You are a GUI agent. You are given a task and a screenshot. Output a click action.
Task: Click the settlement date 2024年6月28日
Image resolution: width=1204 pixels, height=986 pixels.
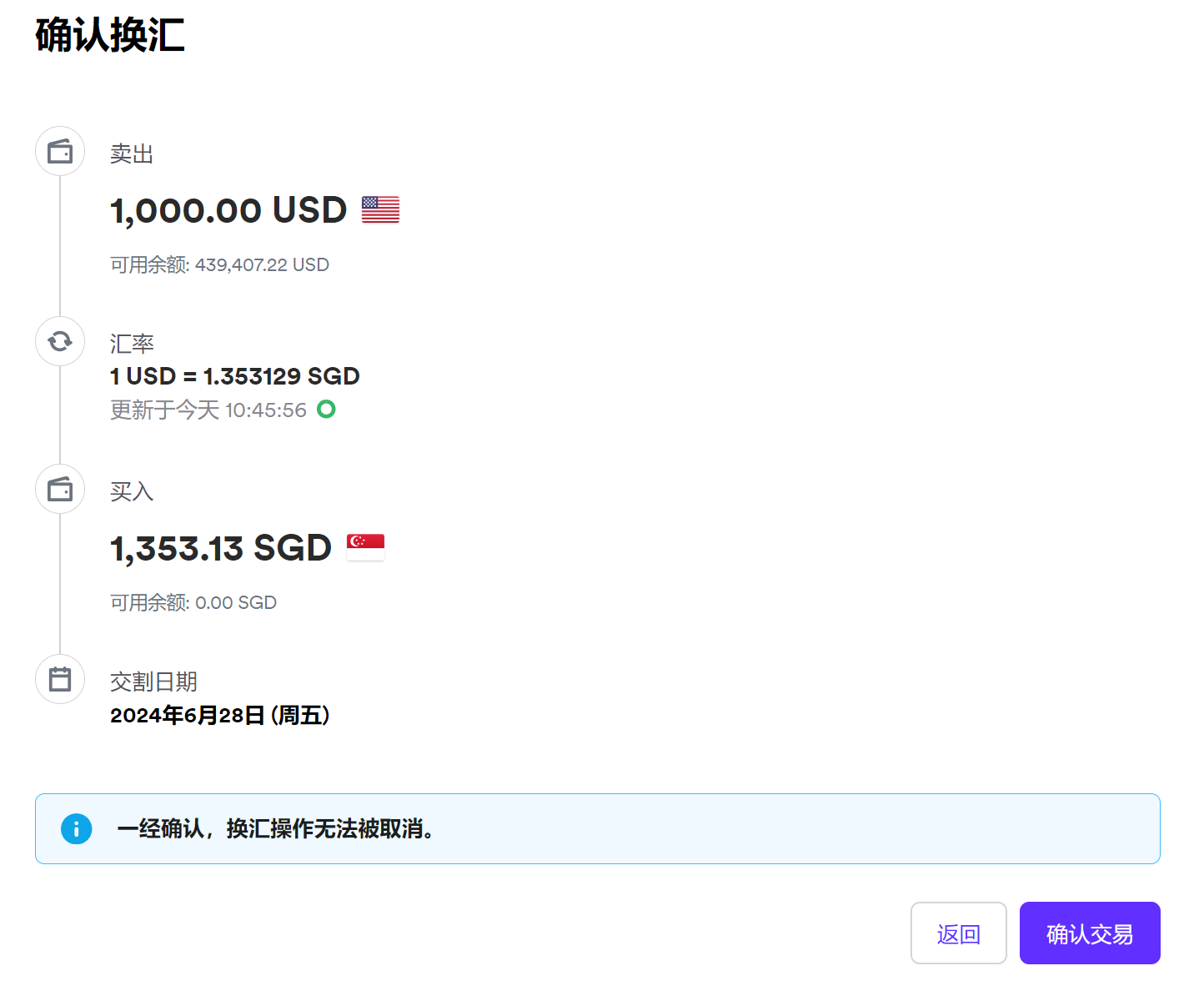[x=220, y=715]
